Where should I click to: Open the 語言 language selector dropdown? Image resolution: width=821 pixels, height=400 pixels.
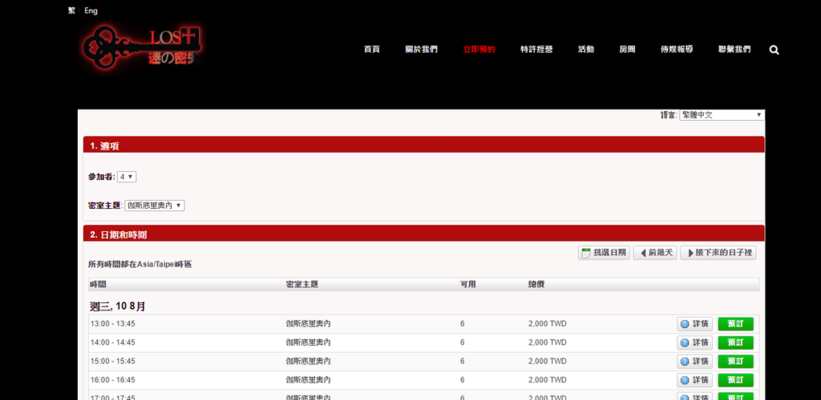[721, 115]
